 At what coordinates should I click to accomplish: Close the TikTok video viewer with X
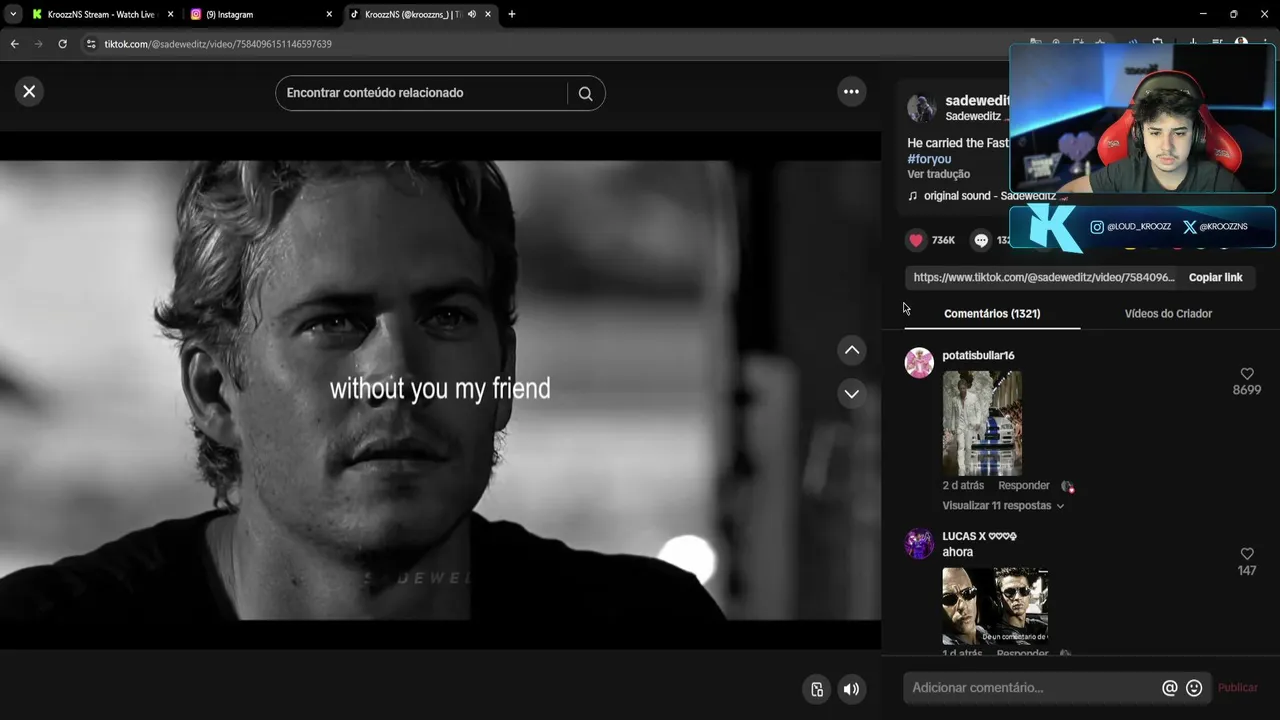pyautogui.click(x=29, y=91)
